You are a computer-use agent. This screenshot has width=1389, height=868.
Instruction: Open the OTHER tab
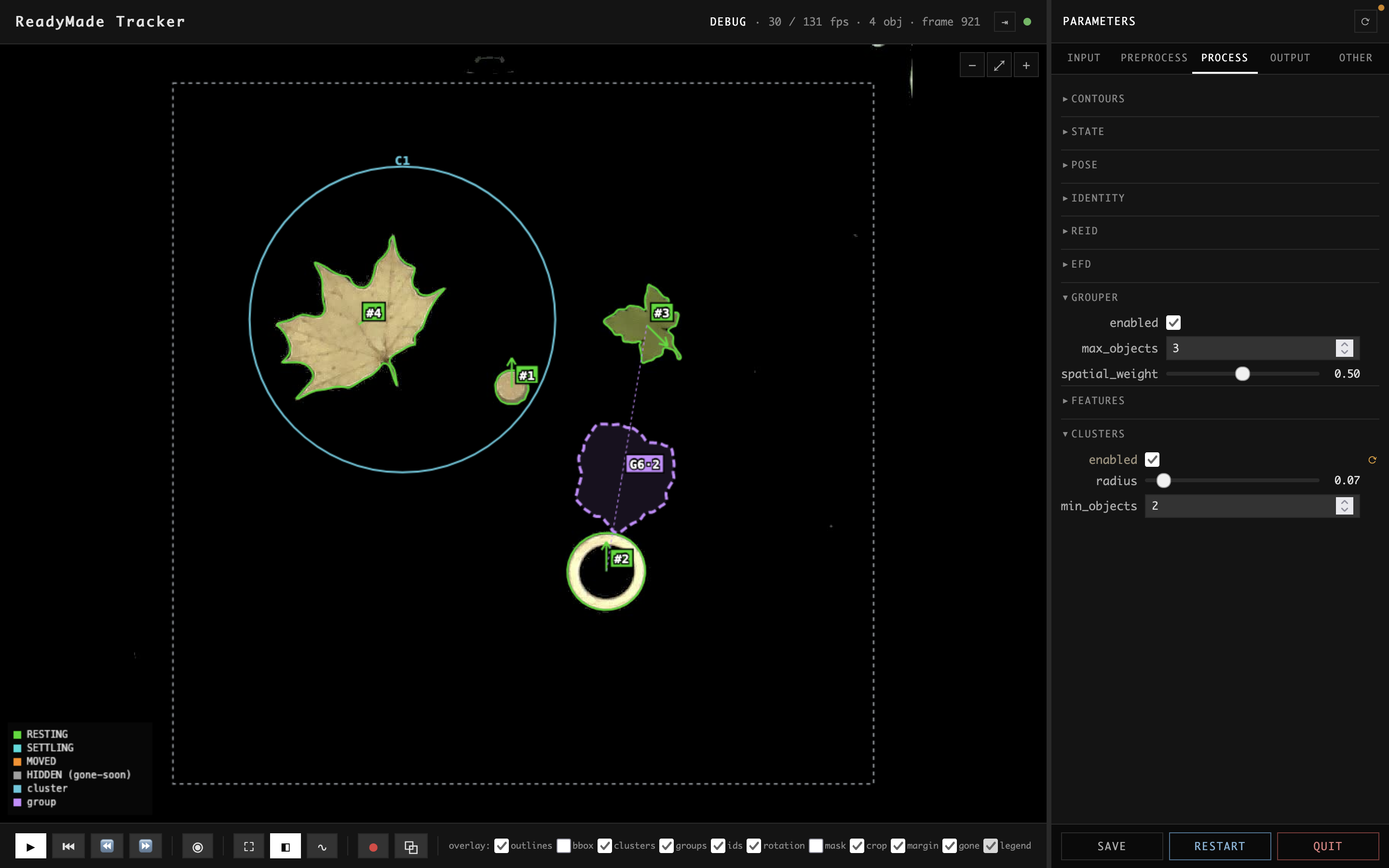click(x=1355, y=58)
